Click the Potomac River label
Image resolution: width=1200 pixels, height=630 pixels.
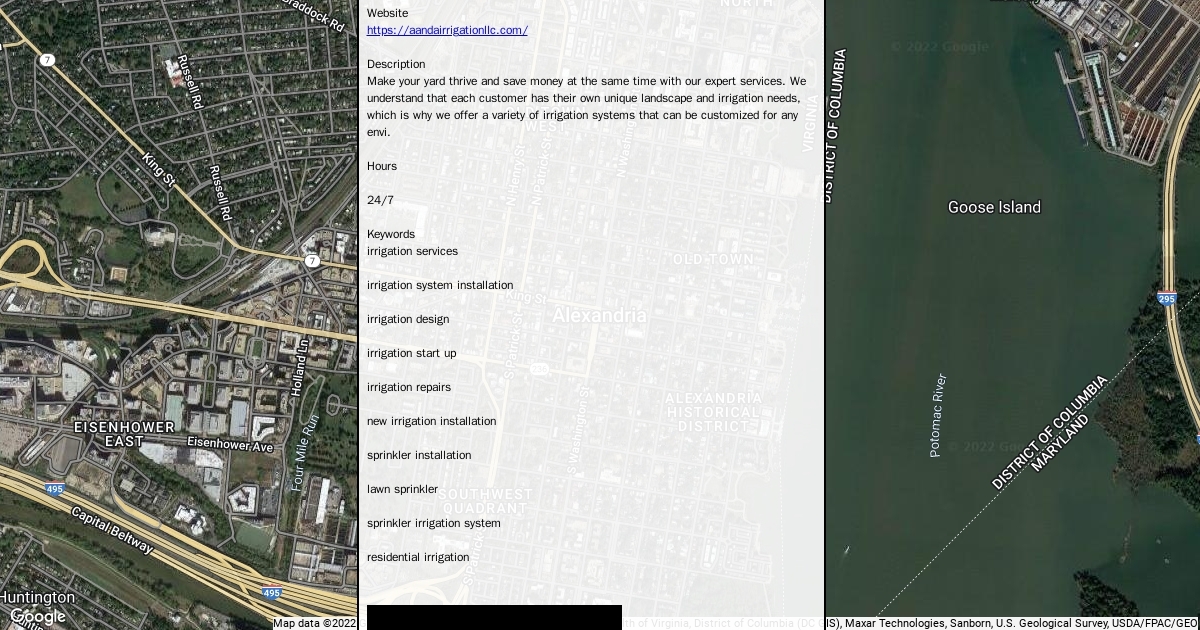937,415
